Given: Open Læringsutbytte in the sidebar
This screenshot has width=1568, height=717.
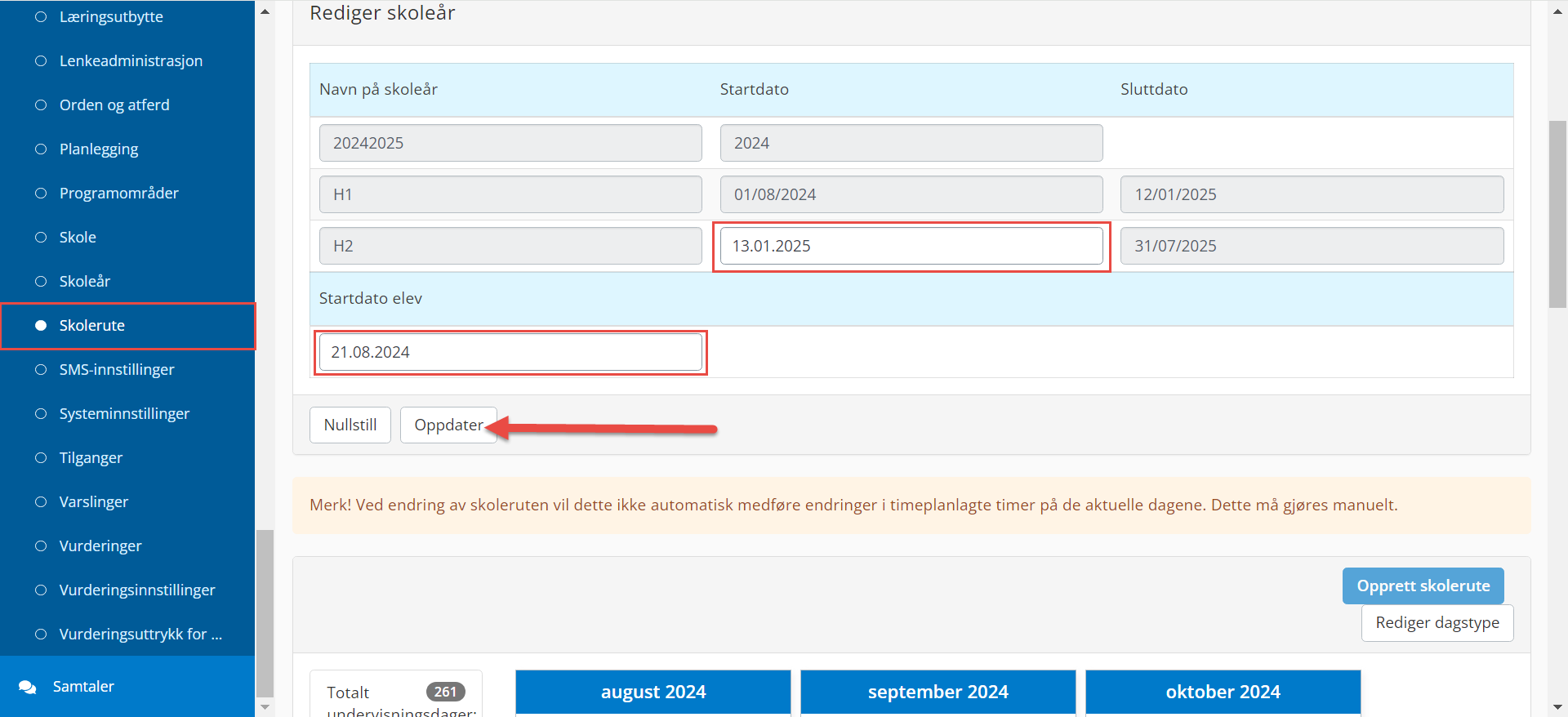Looking at the screenshot, I should click(x=111, y=16).
